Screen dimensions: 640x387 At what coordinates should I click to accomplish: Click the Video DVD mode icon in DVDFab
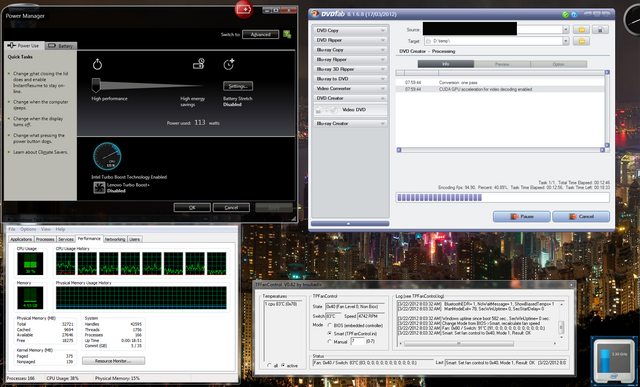tap(327, 110)
